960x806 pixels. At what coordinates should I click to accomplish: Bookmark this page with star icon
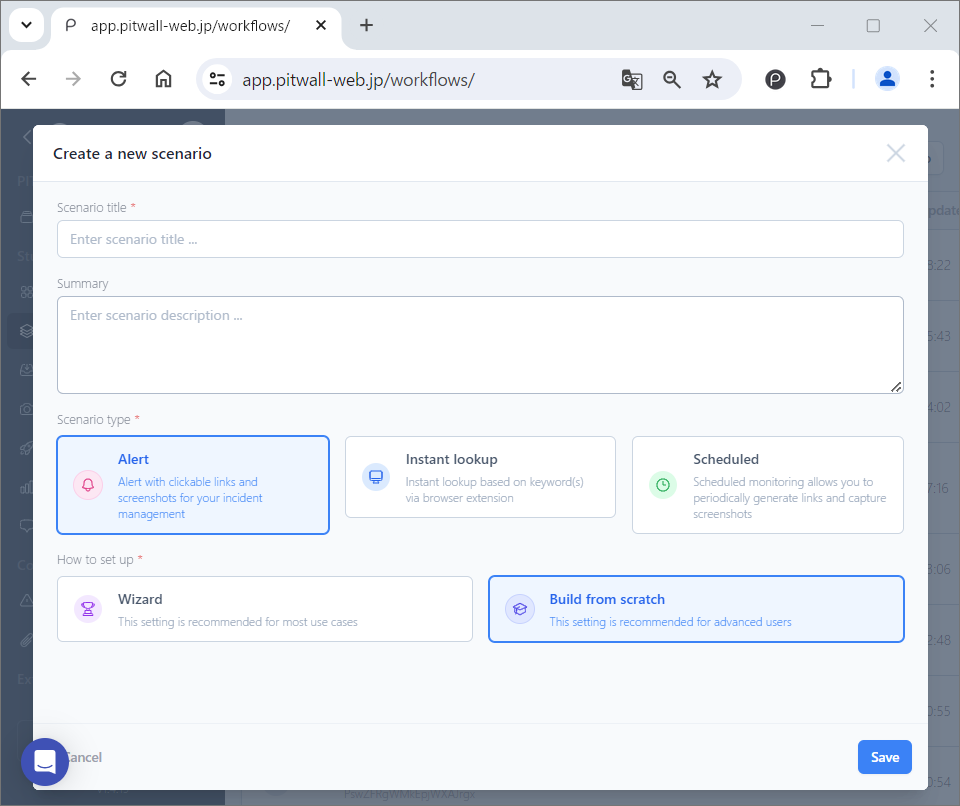[712, 80]
